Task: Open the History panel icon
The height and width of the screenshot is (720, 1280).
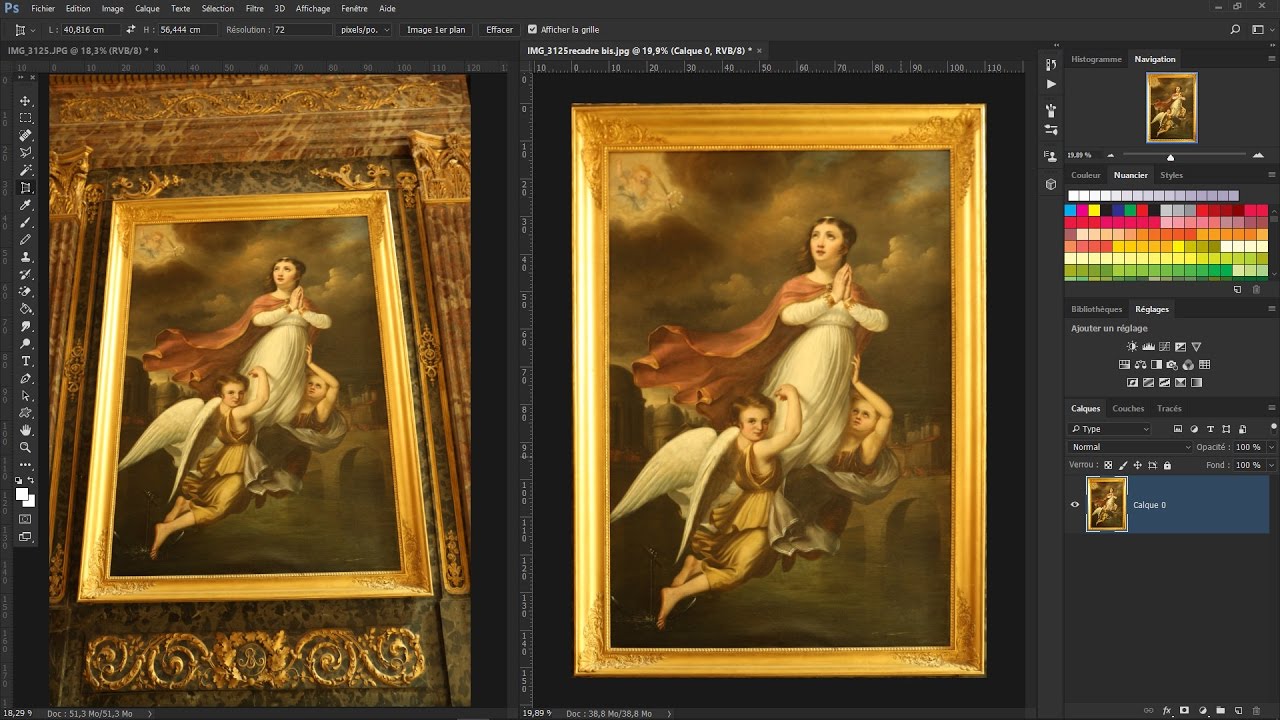Action: tap(1051, 64)
